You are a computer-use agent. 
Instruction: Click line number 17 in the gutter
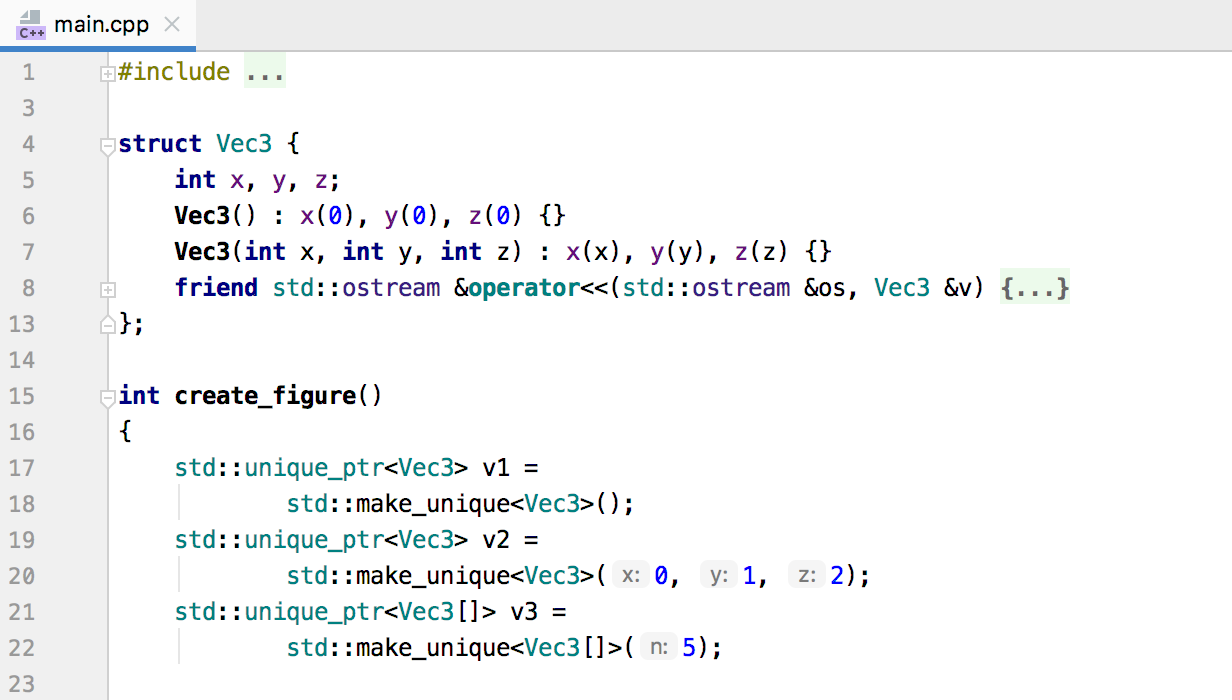[x=21, y=468]
